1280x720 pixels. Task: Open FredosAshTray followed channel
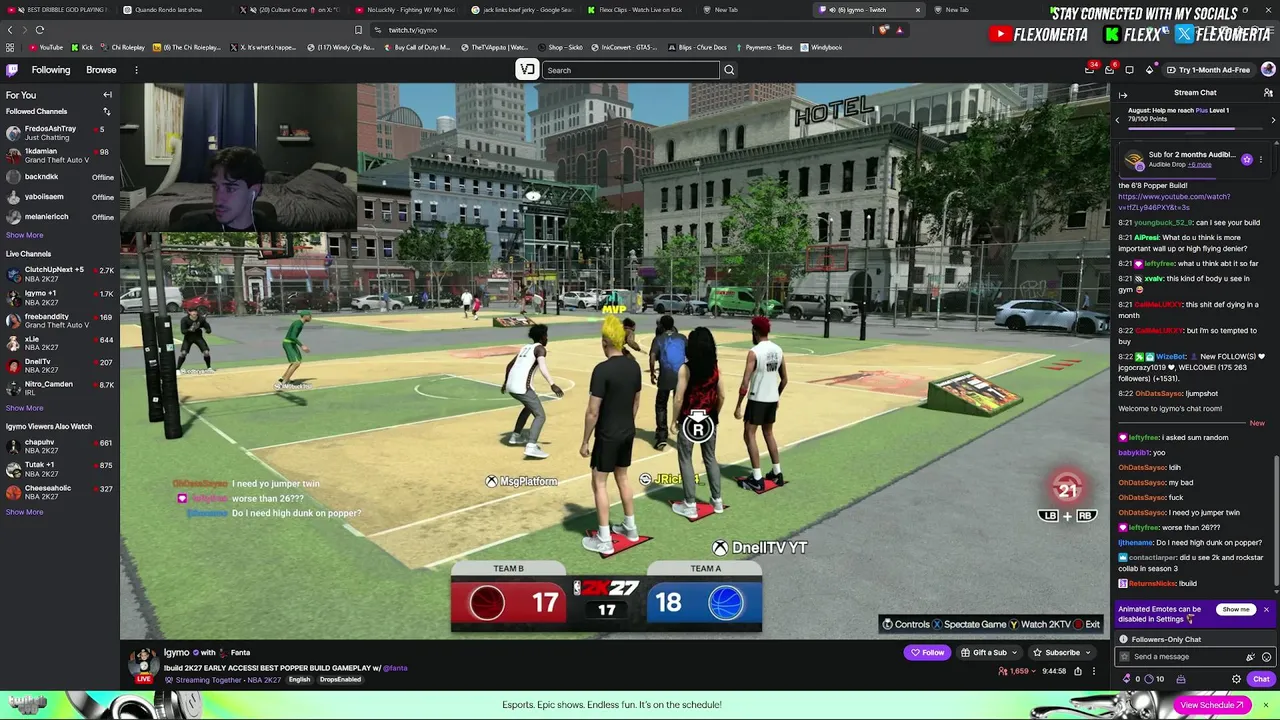coord(60,133)
